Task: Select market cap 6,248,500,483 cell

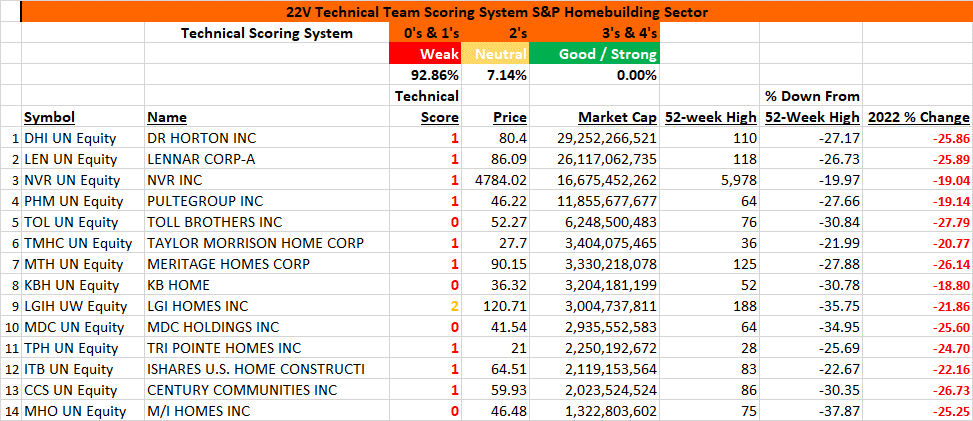Action: click(594, 222)
